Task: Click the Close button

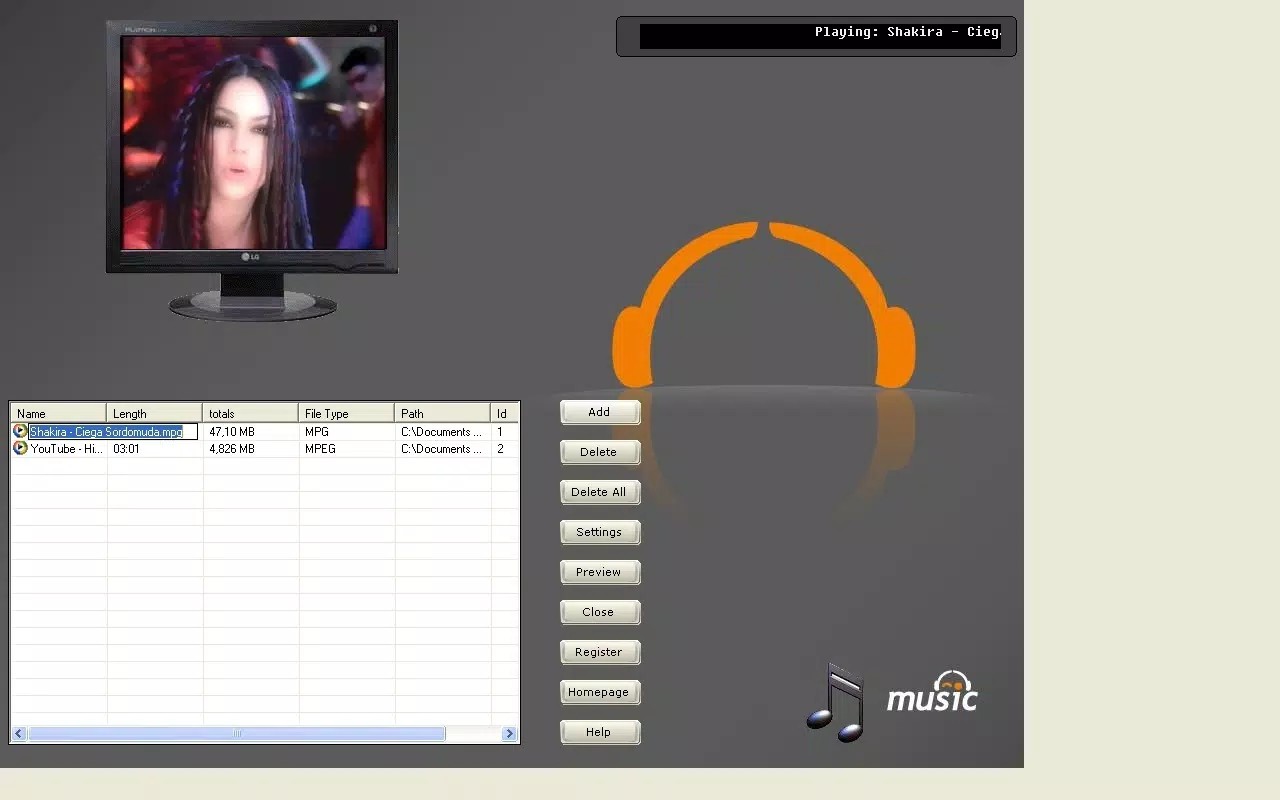Action: [599, 612]
